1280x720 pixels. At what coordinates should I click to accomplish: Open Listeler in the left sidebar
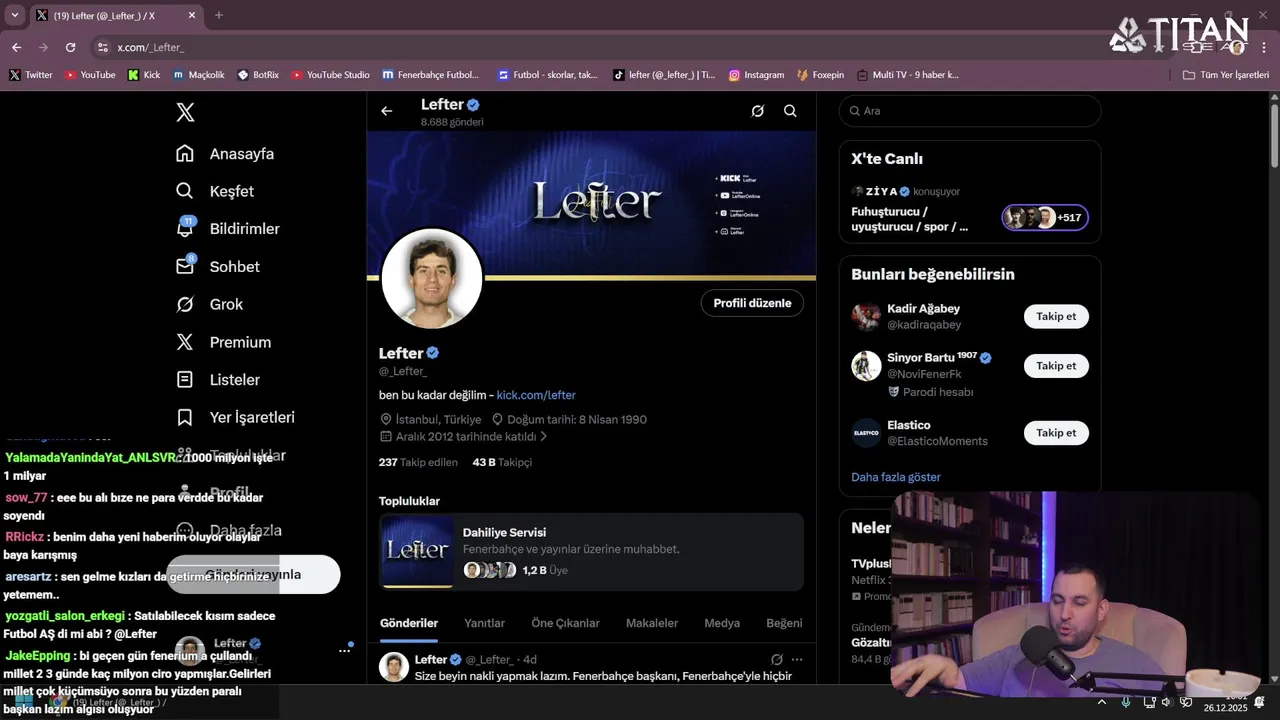pyautogui.click(x=217, y=380)
